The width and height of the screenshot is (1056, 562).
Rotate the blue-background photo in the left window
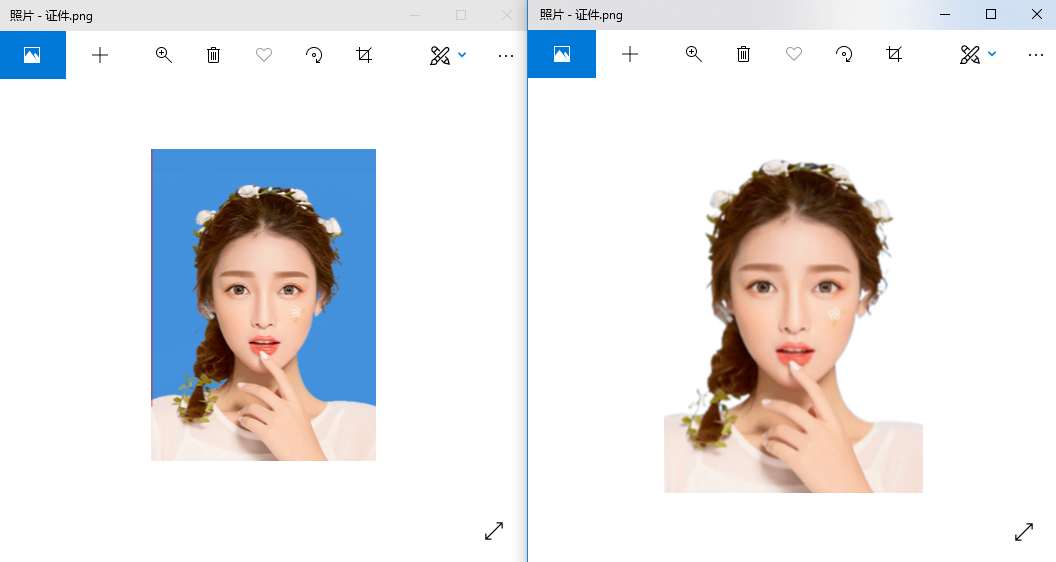click(314, 55)
